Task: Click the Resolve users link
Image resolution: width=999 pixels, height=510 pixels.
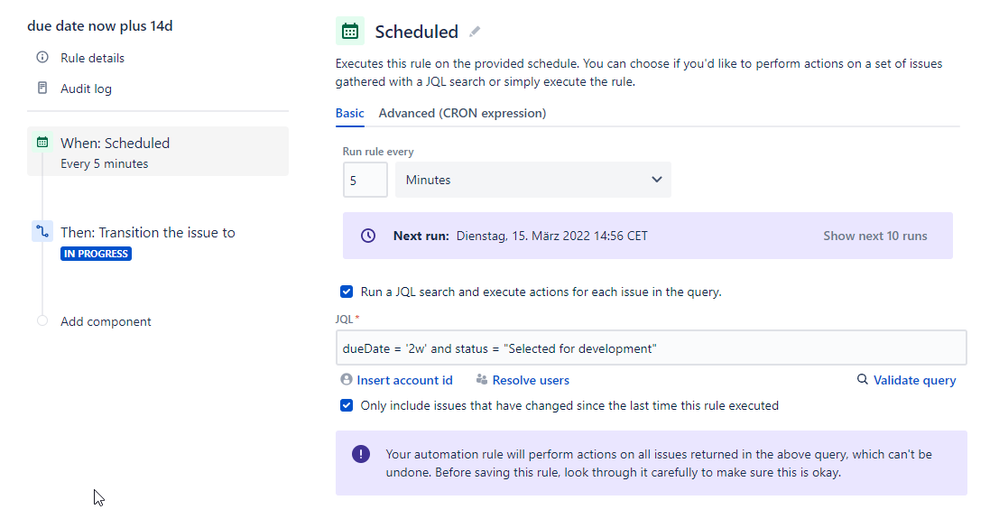Action: coord(530,380)
